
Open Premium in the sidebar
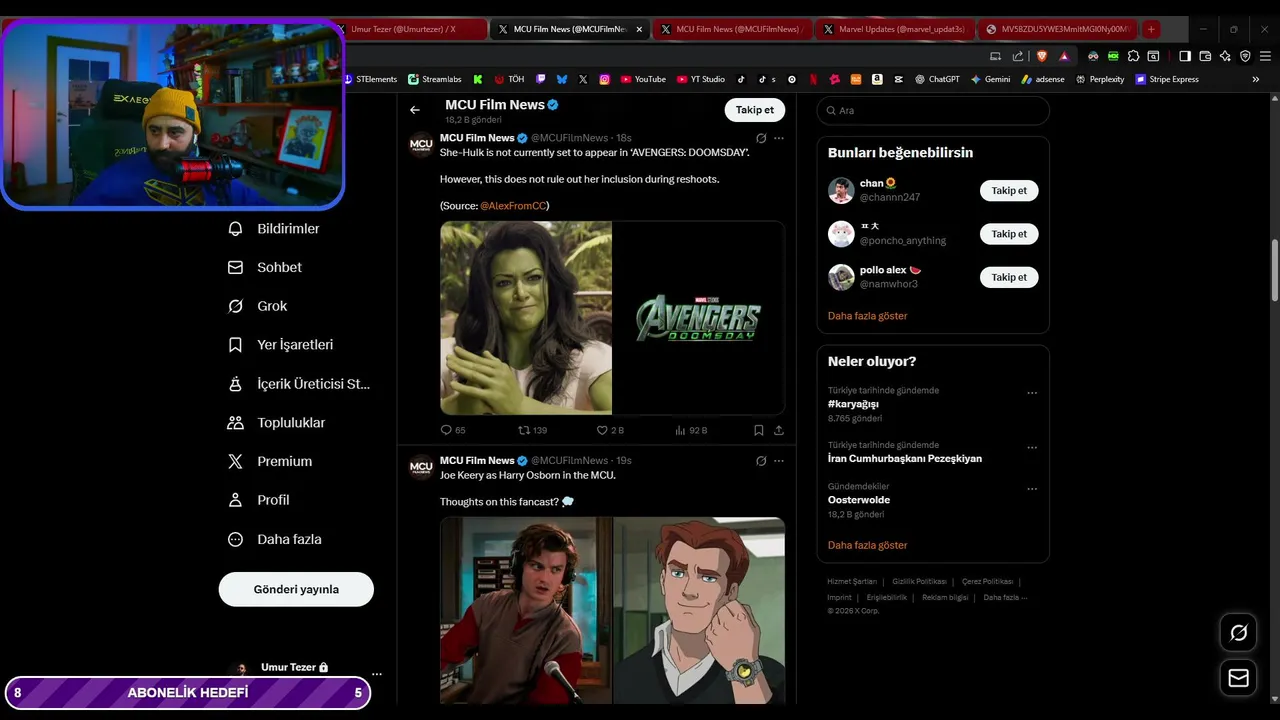270,461
